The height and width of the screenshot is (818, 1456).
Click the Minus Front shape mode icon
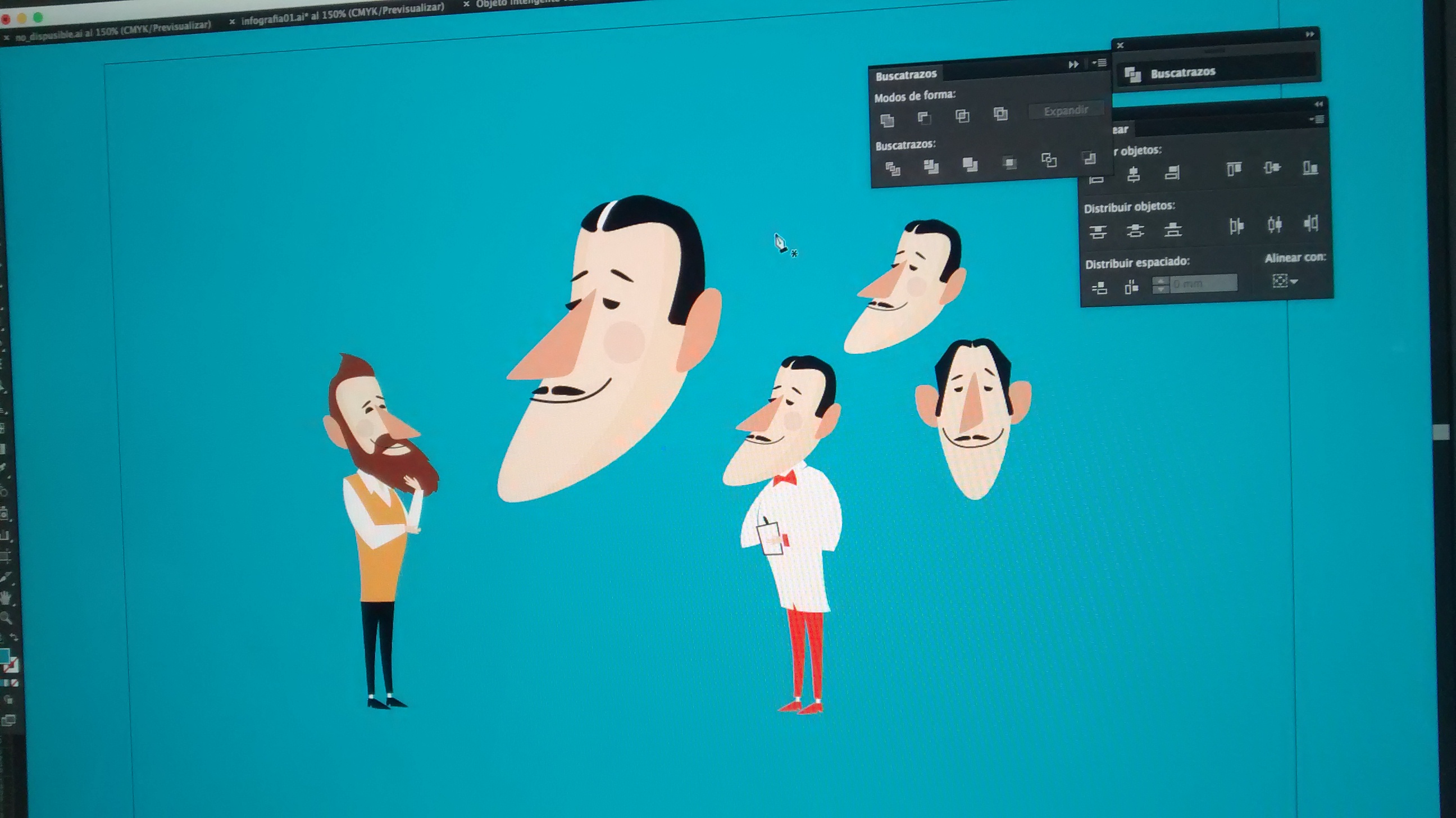[924, 117]
